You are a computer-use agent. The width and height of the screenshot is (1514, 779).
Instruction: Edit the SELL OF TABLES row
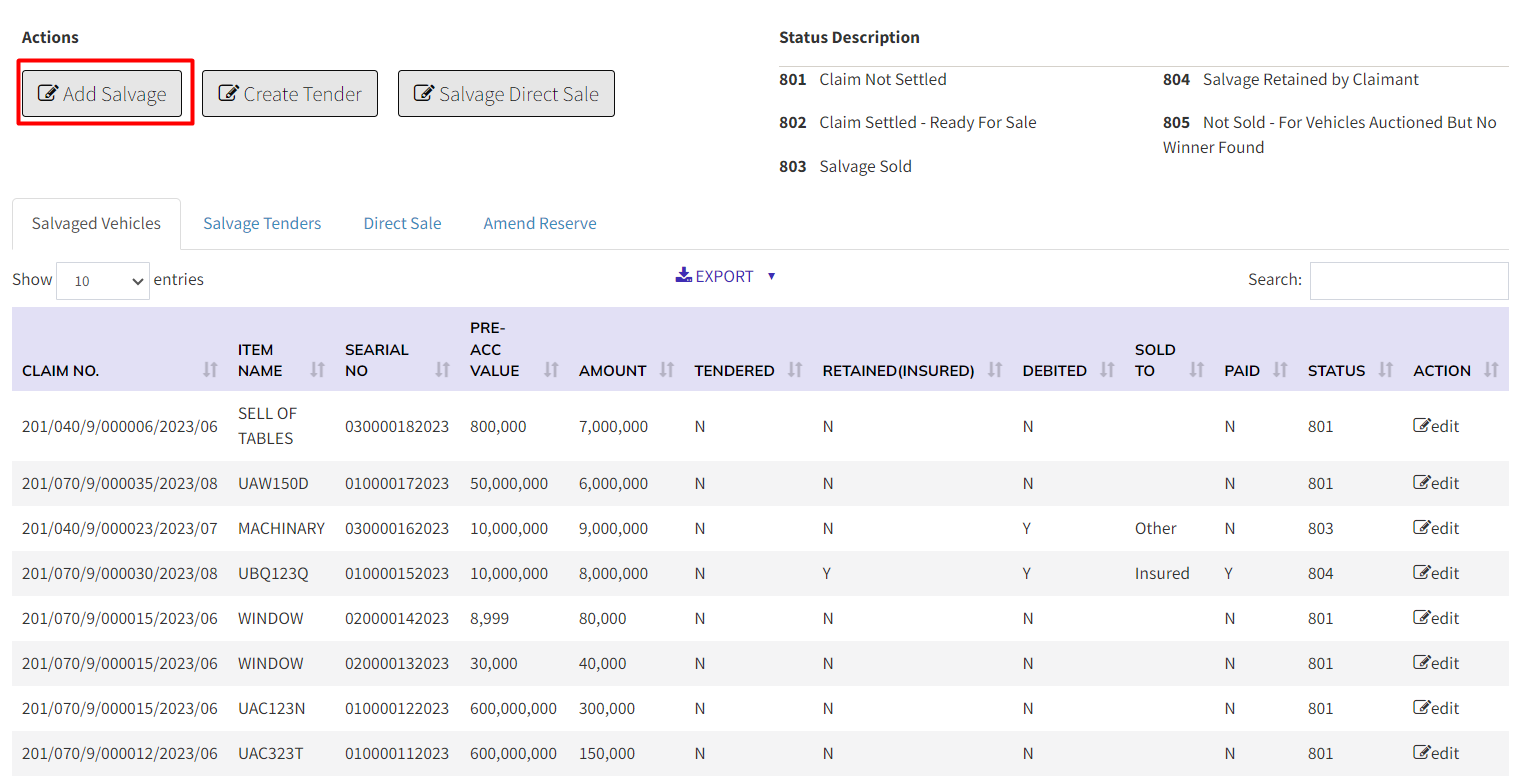(x=1436, y=426)
